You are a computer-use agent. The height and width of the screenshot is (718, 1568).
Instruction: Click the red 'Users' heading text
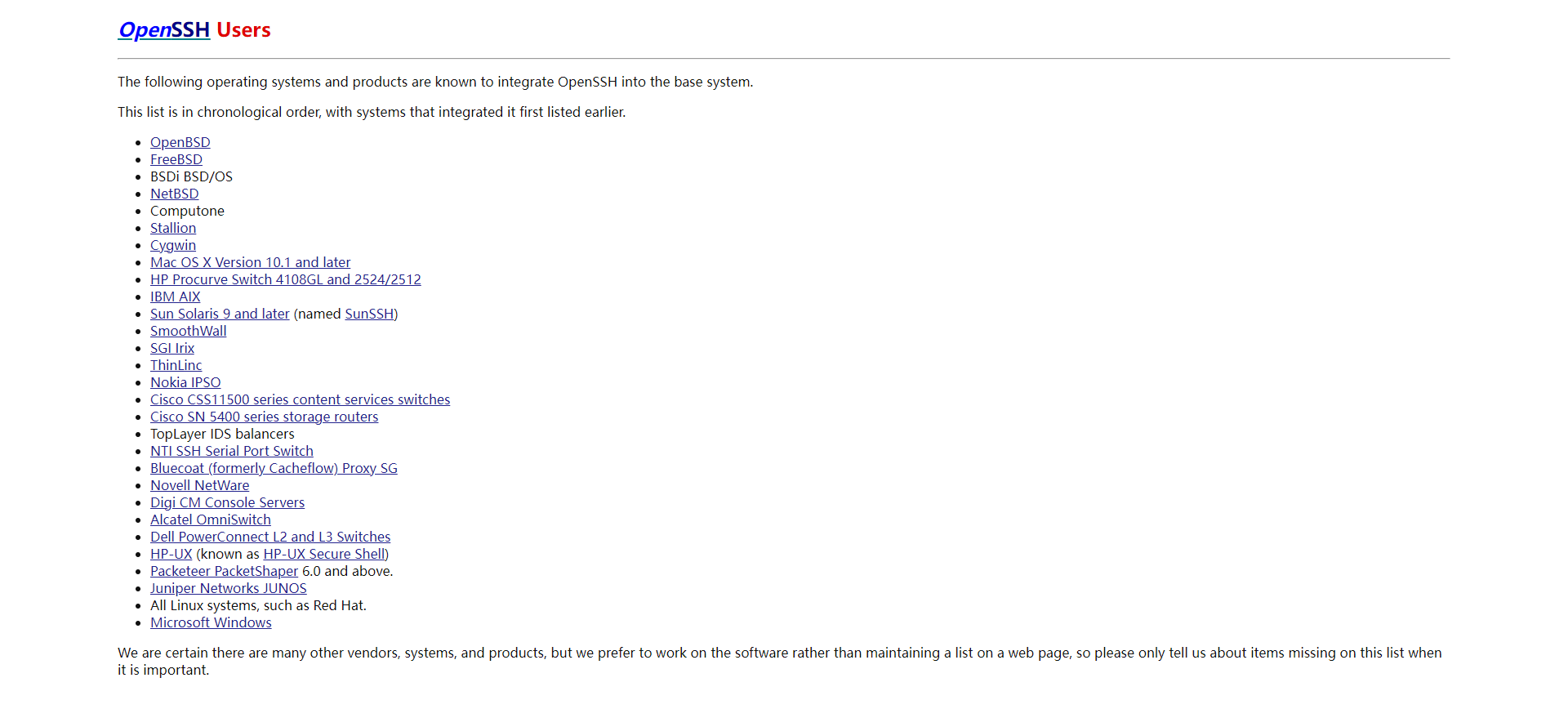[x=243, y=30]
